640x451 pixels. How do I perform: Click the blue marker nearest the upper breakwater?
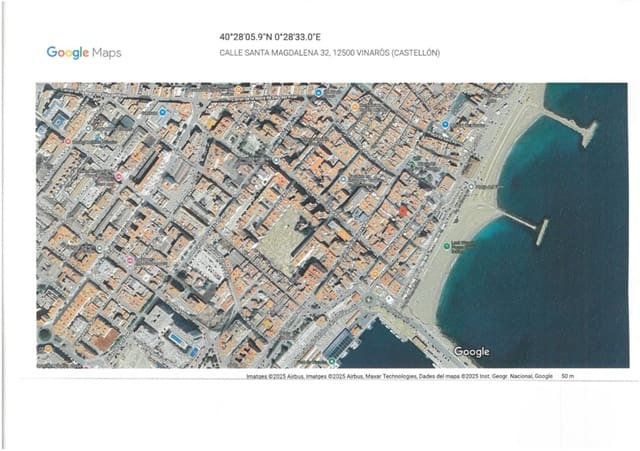coord(445,125)
